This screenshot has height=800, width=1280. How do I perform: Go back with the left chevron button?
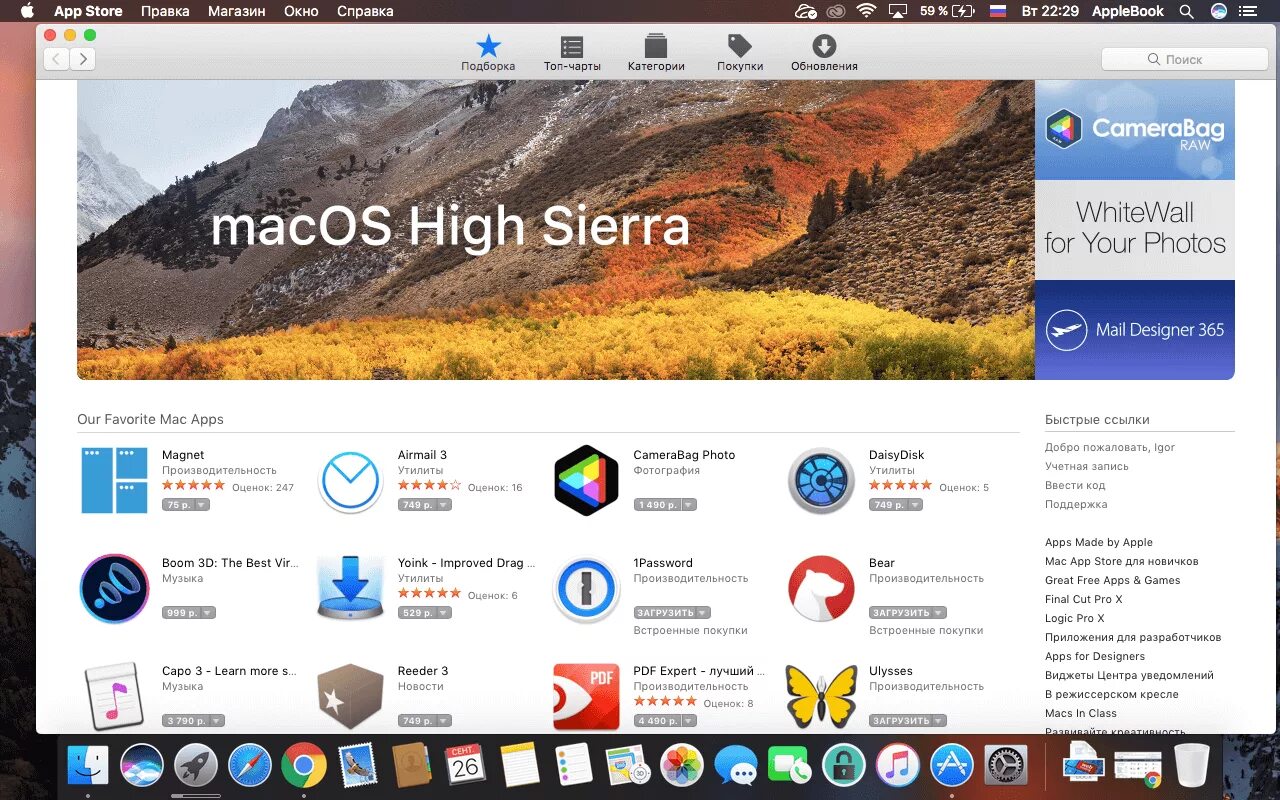[x=57, y=59]
